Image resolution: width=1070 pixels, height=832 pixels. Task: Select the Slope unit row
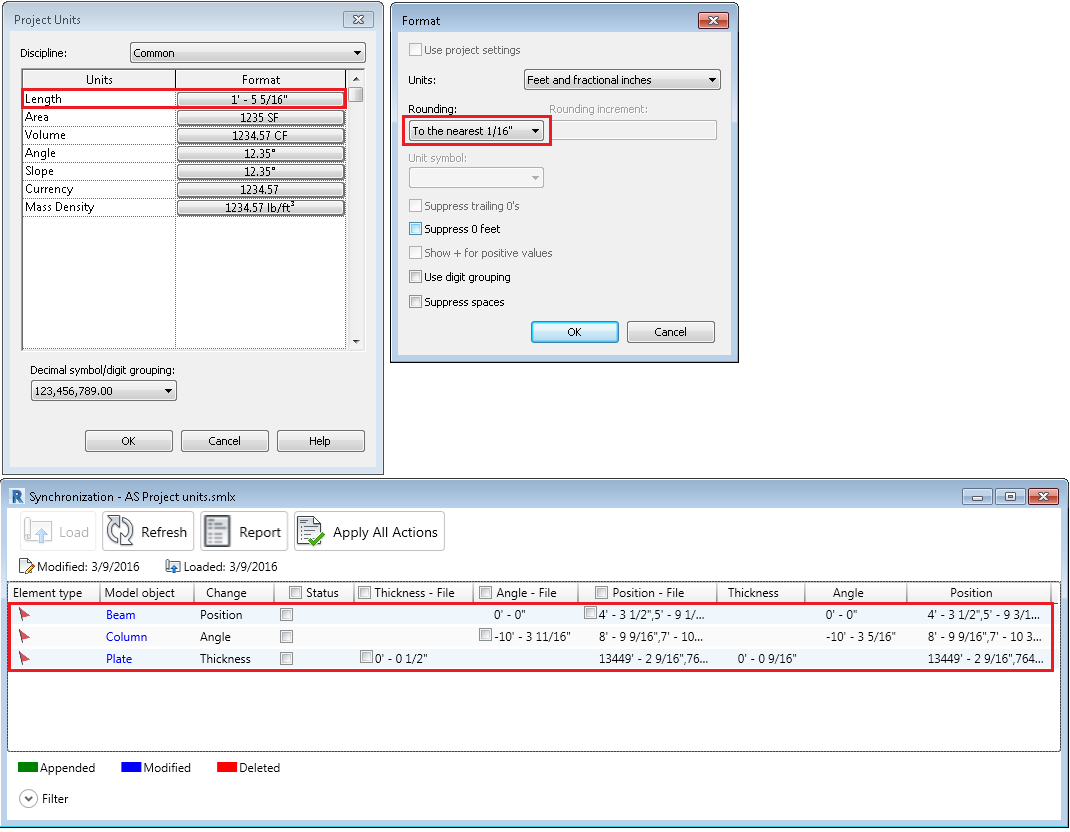[99, 171]
